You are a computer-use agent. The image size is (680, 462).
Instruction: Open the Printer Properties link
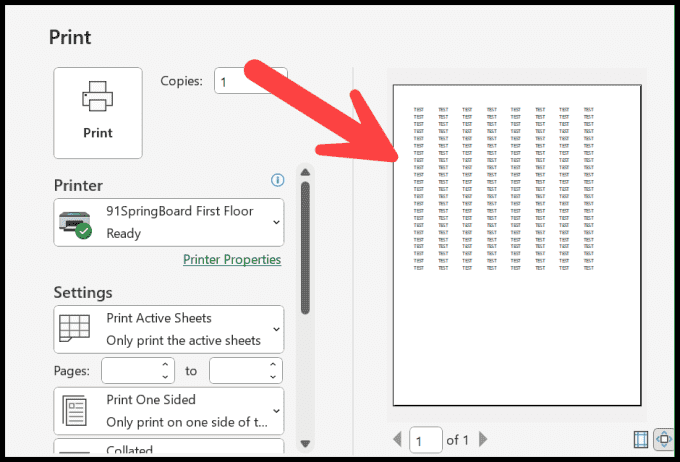(232, 260)
